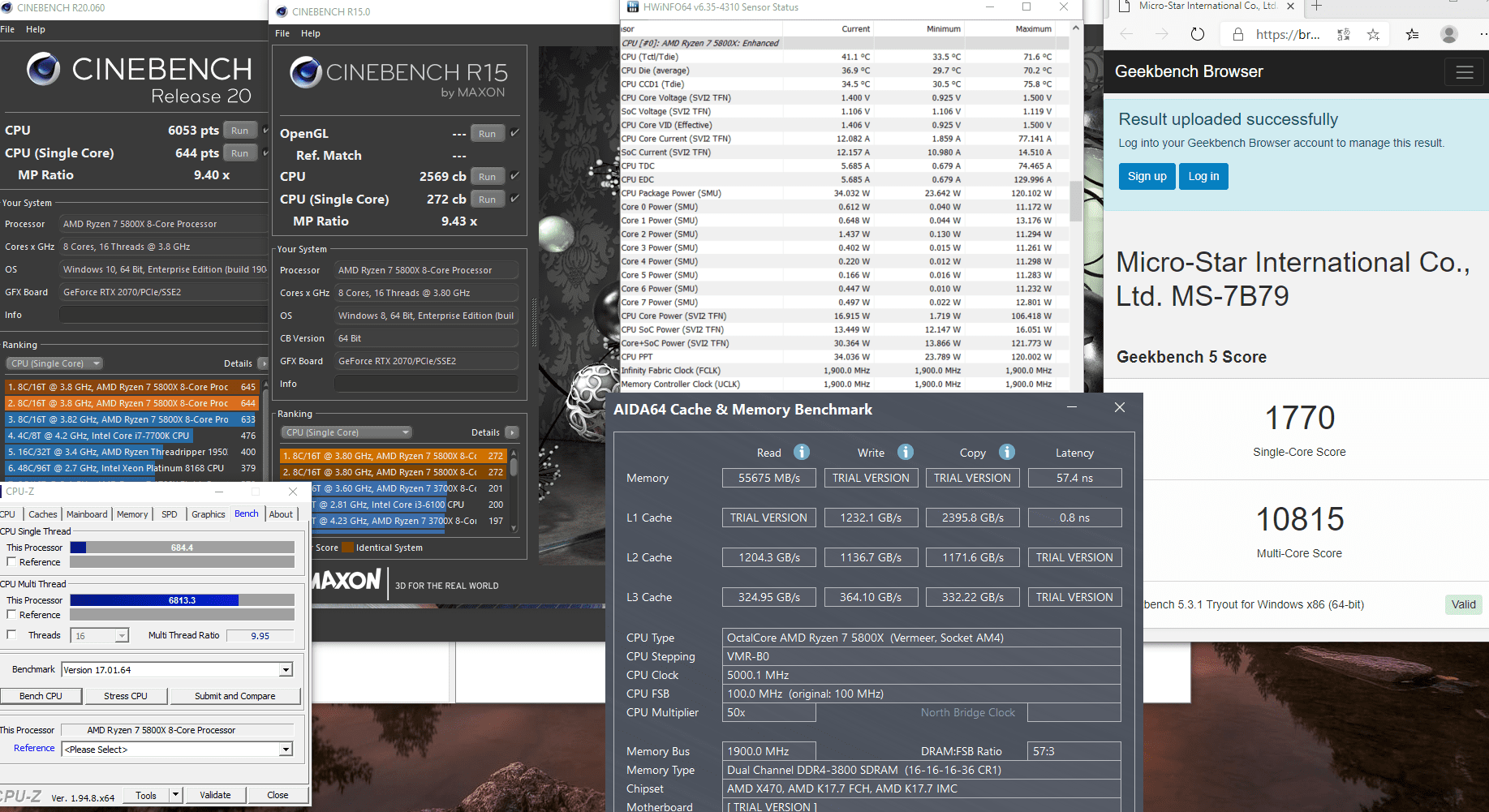Click the orange Identical System legend swatch

[x=348, y=548]
